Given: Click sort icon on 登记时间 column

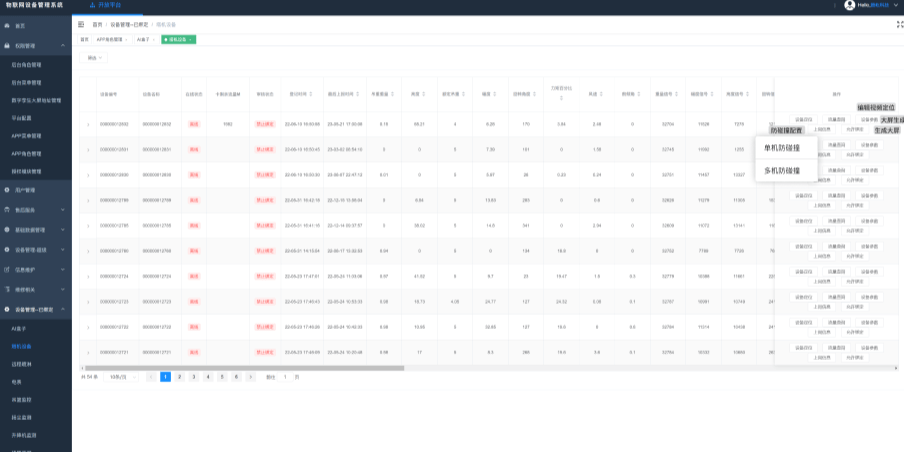Looking at the screenshot, I should (x=311, y=93).
